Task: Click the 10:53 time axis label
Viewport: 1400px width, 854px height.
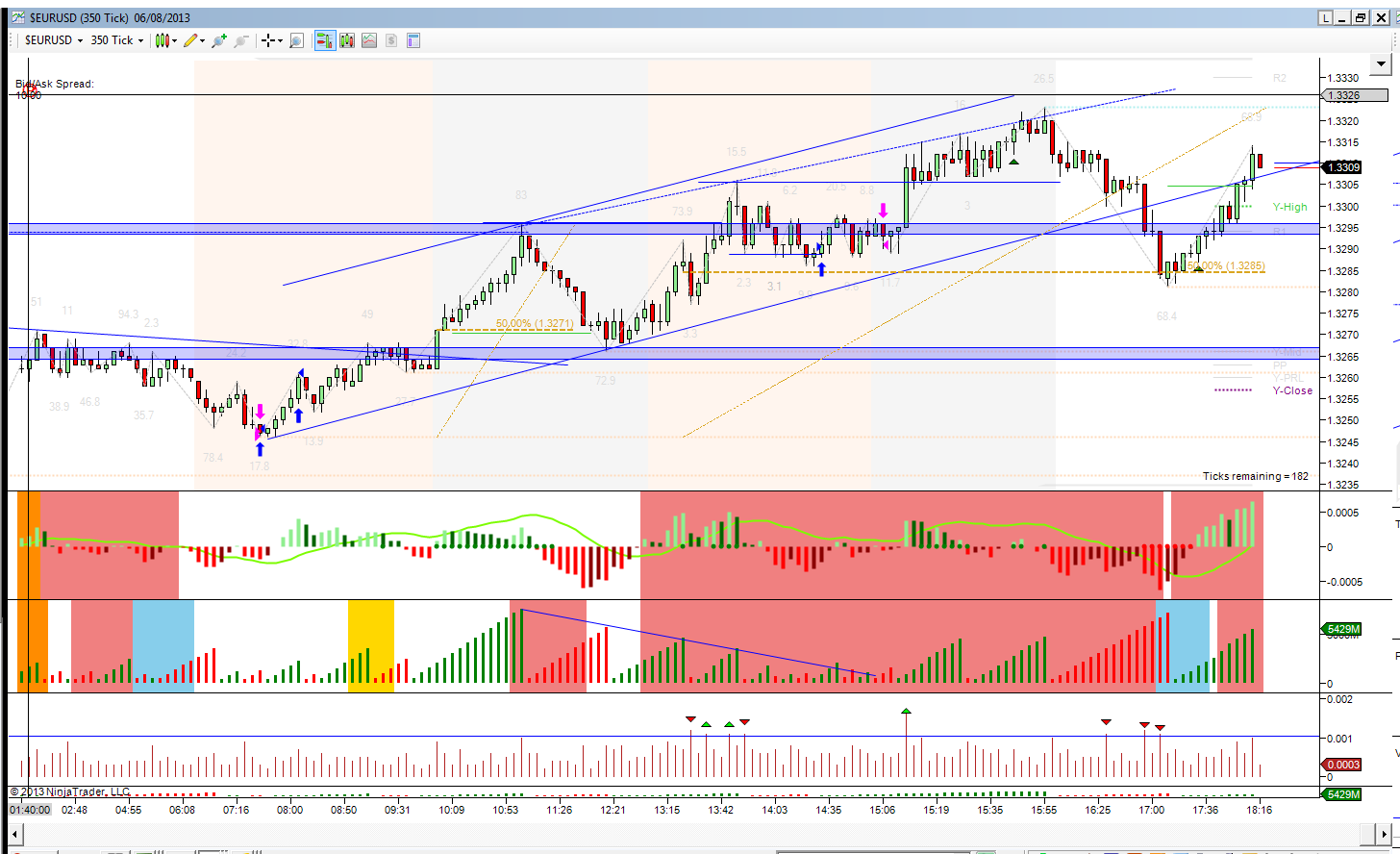Action: (506, 810)
